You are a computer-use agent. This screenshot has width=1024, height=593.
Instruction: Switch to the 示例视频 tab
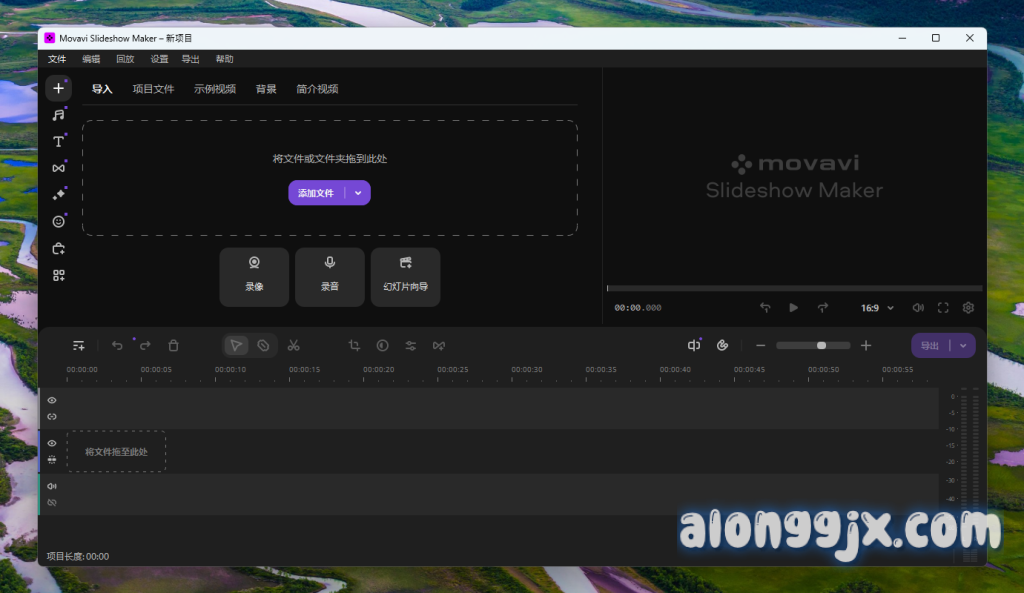(214, 89)
